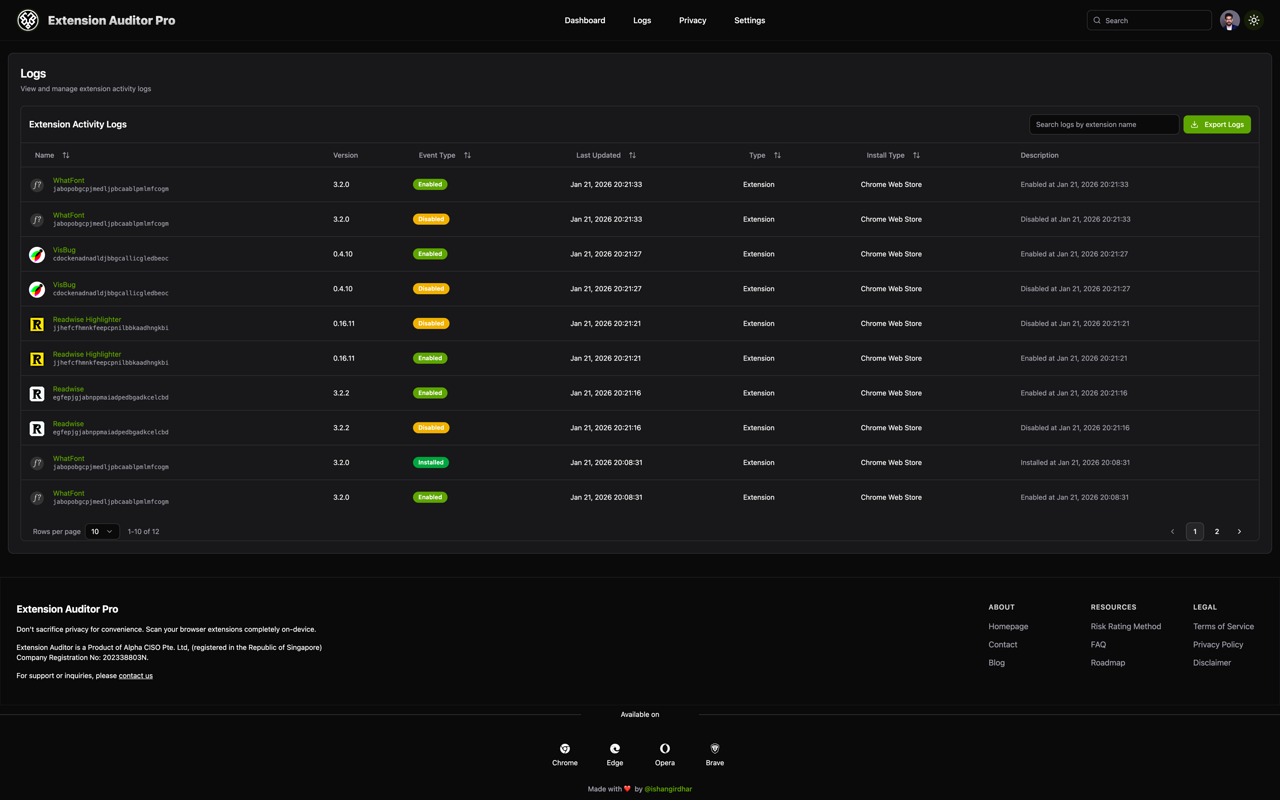Open the Homepage footer link
1280x800 pixels.
1008,627
